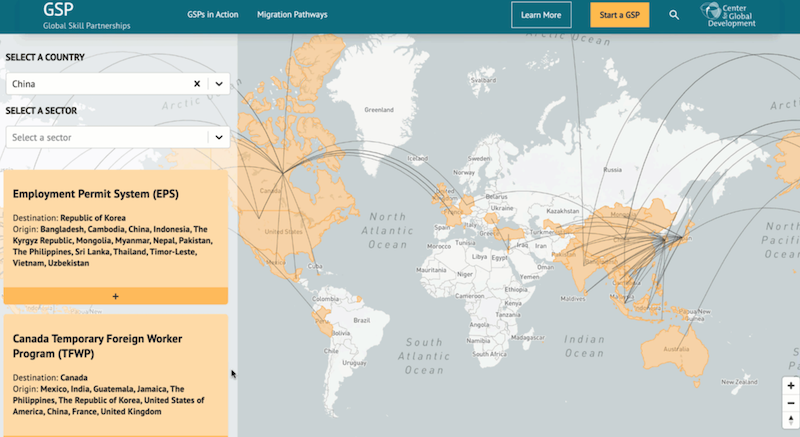This screenshot has height=437, width=800.
Task: Open the search magnifier icon
Action: pos(674,15)
